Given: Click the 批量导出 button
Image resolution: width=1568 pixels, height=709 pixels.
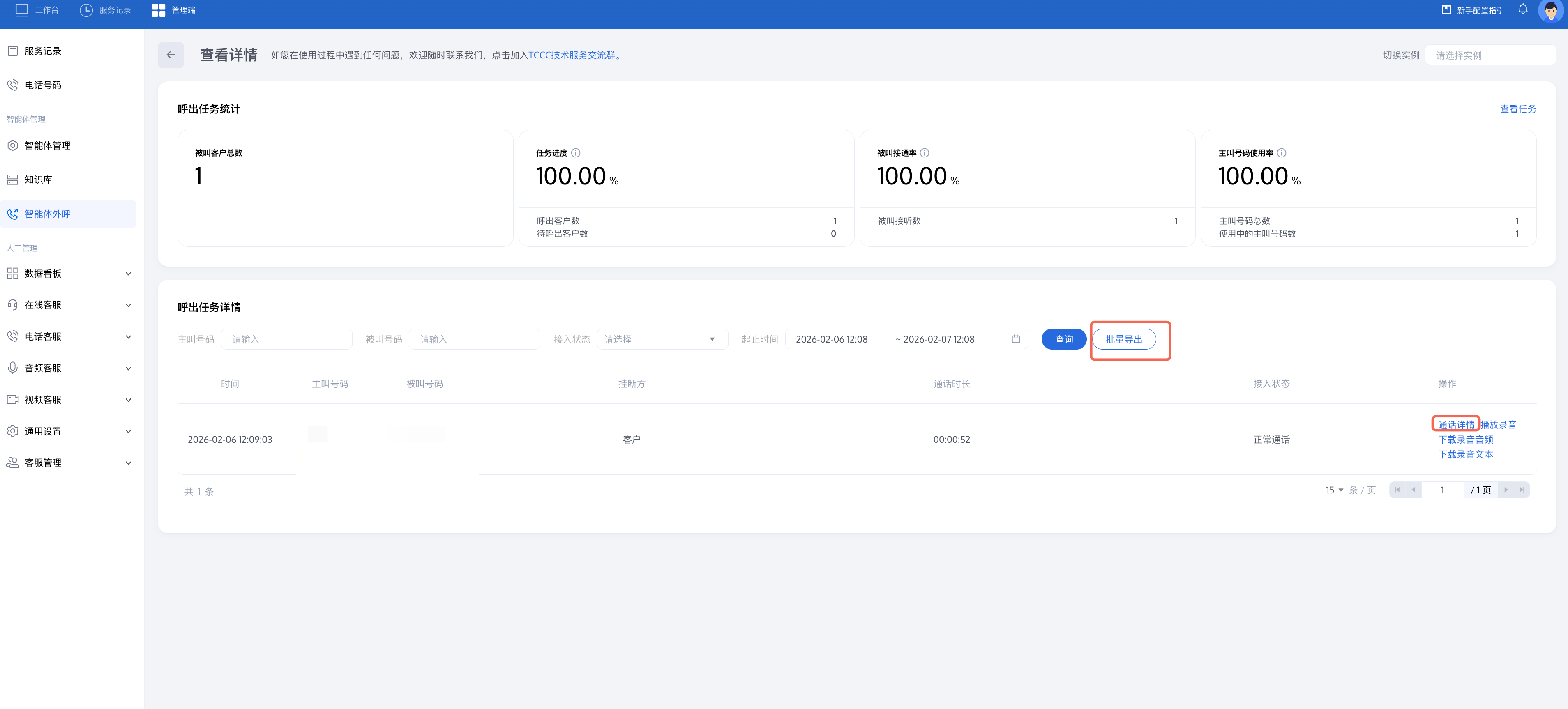Looking at the screenshot, I should pyautogui.click(x=1123, y=339).
